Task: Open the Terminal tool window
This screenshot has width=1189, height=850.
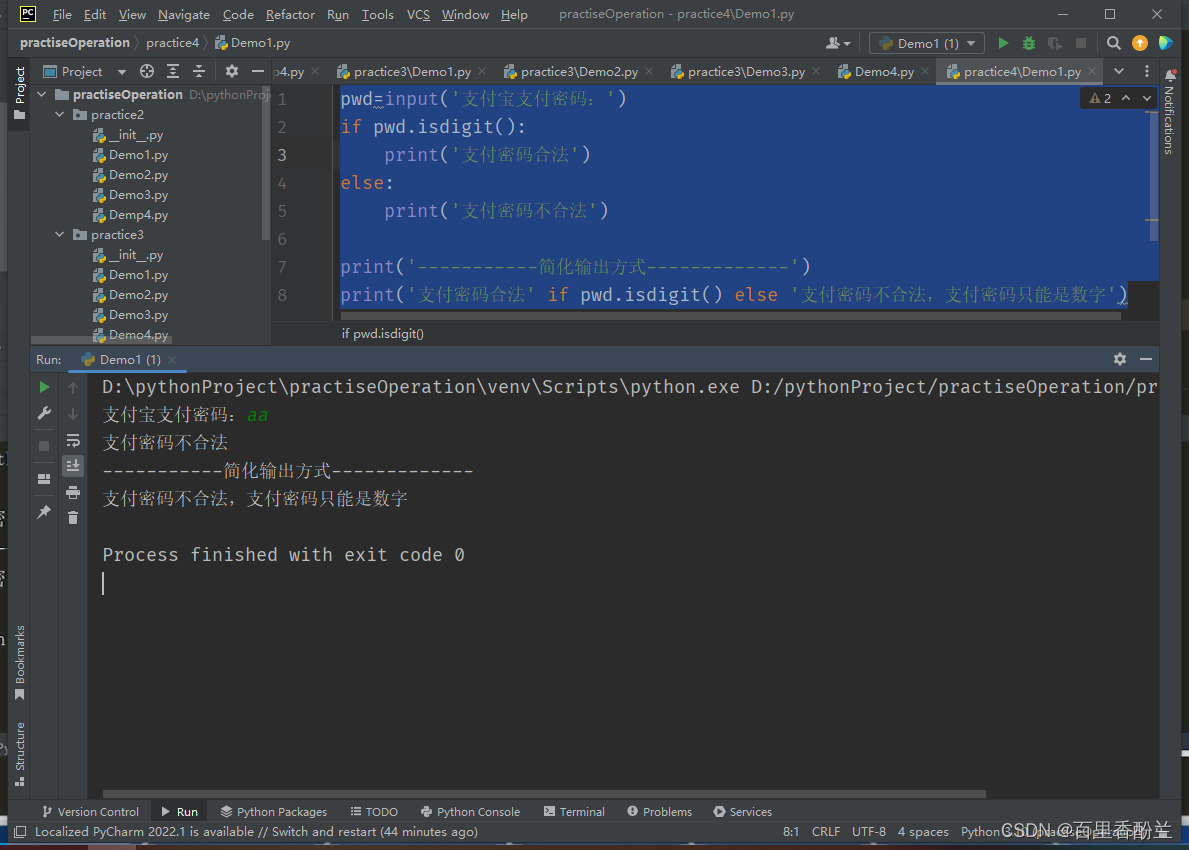Action: [x=574, y=811]
